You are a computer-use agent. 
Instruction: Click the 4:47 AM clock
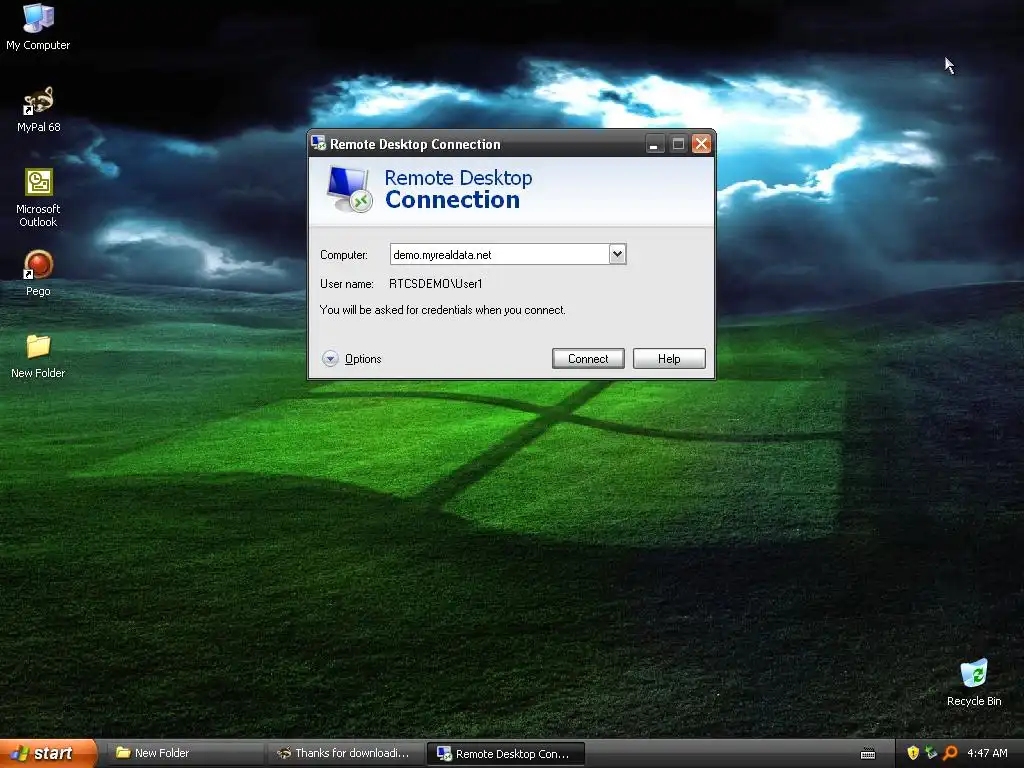pyautogui.click(x=987, y=753)
